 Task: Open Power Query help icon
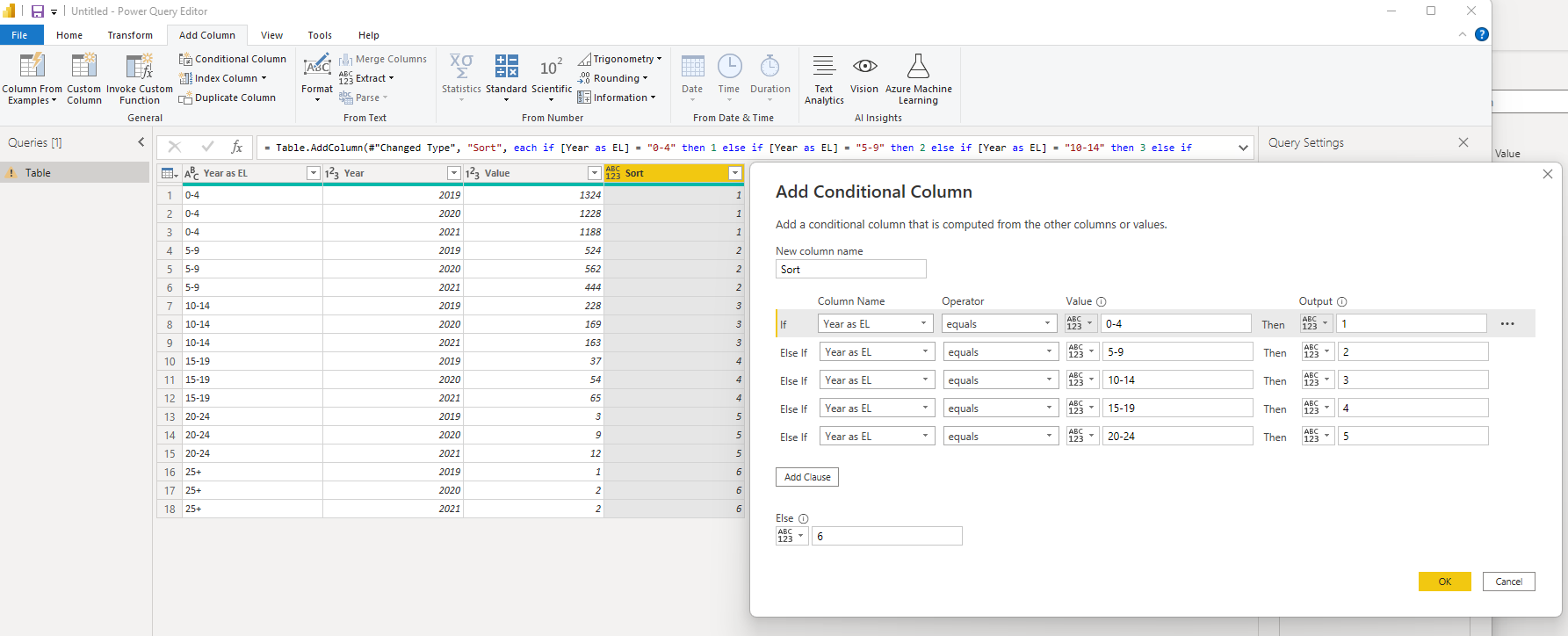point(1482,34)
